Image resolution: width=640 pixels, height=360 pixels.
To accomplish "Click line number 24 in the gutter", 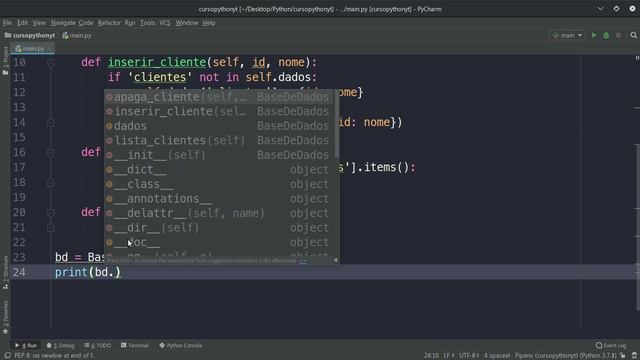I will click(x=19, y=272).
